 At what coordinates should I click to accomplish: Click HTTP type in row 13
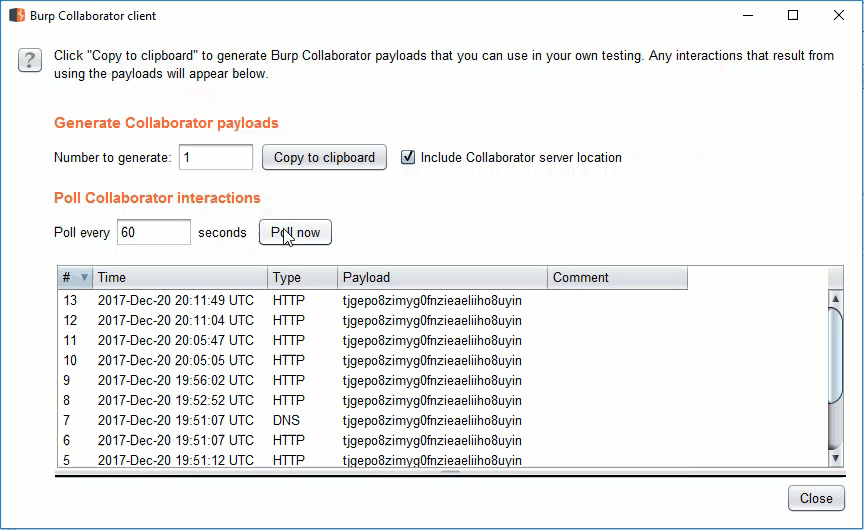pyautogui.click(x=289, y=300)
